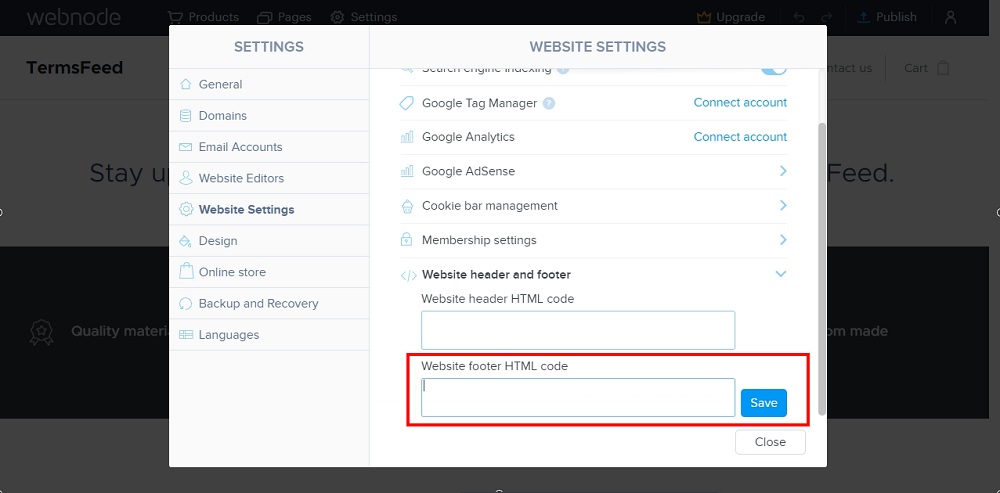Click the Website Settings gear icon

[x=186, y=209]
